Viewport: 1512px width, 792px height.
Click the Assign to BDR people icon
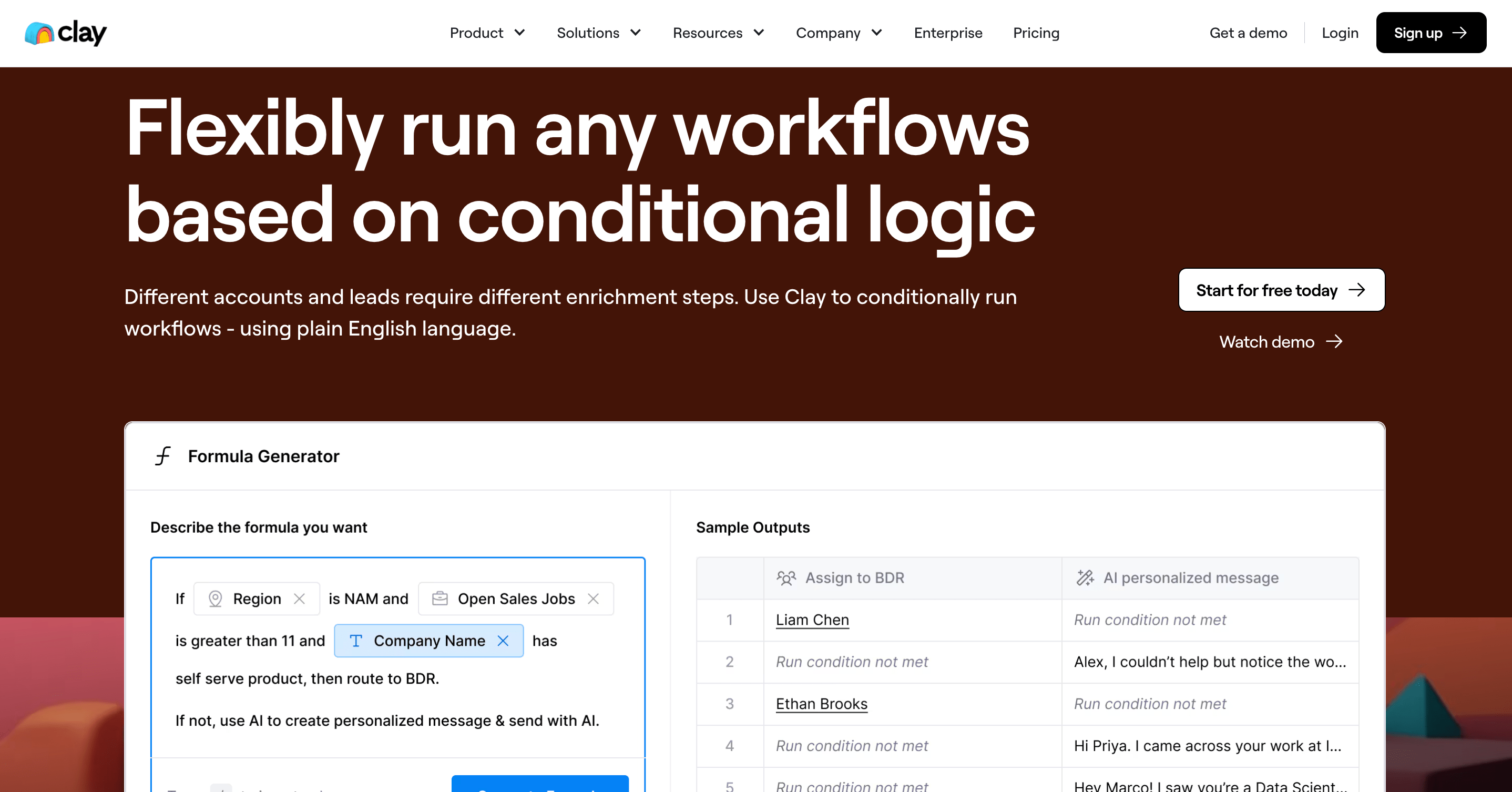[786, 578]
